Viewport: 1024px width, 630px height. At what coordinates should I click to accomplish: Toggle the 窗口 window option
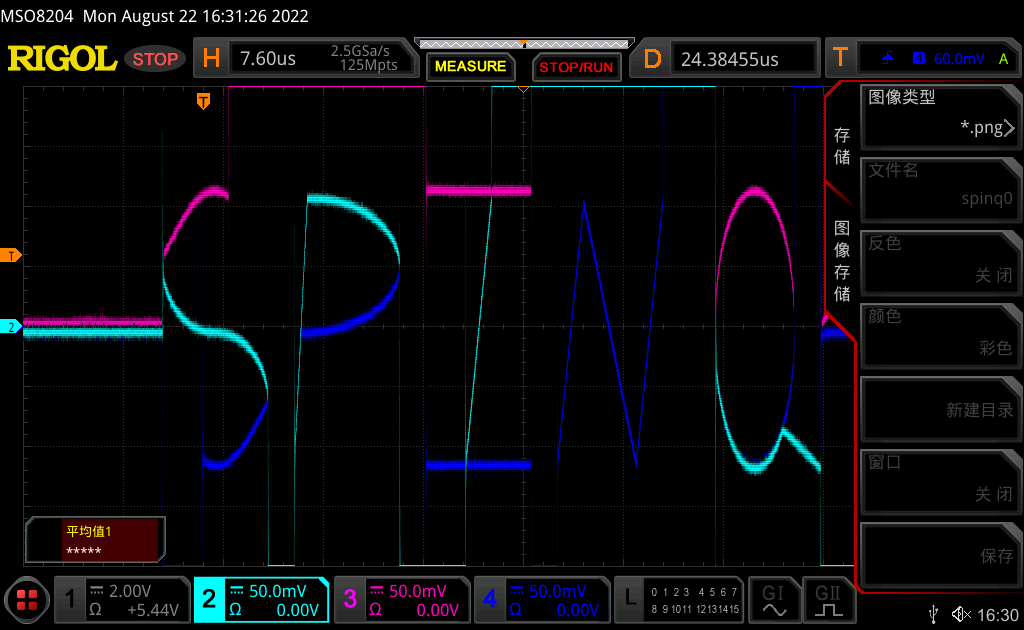click(x=940, y=481)
